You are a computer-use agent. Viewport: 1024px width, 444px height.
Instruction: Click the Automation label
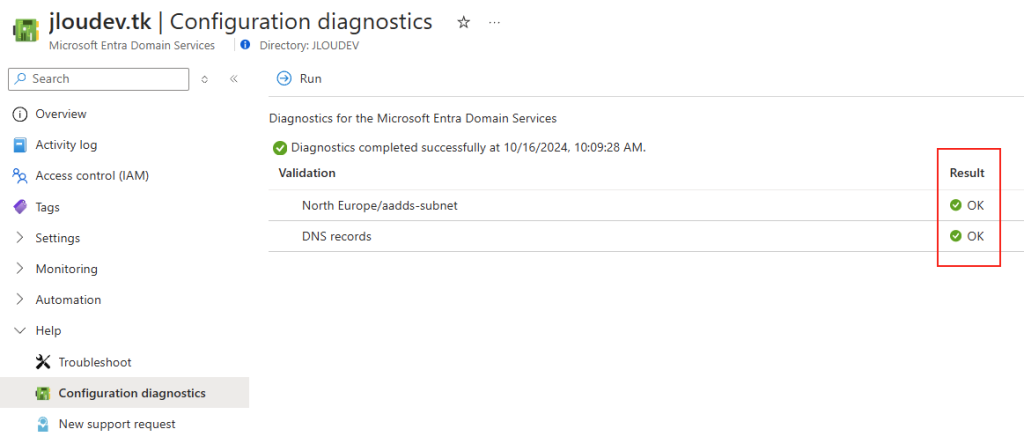pyautogui.click(x=68, y=300)
